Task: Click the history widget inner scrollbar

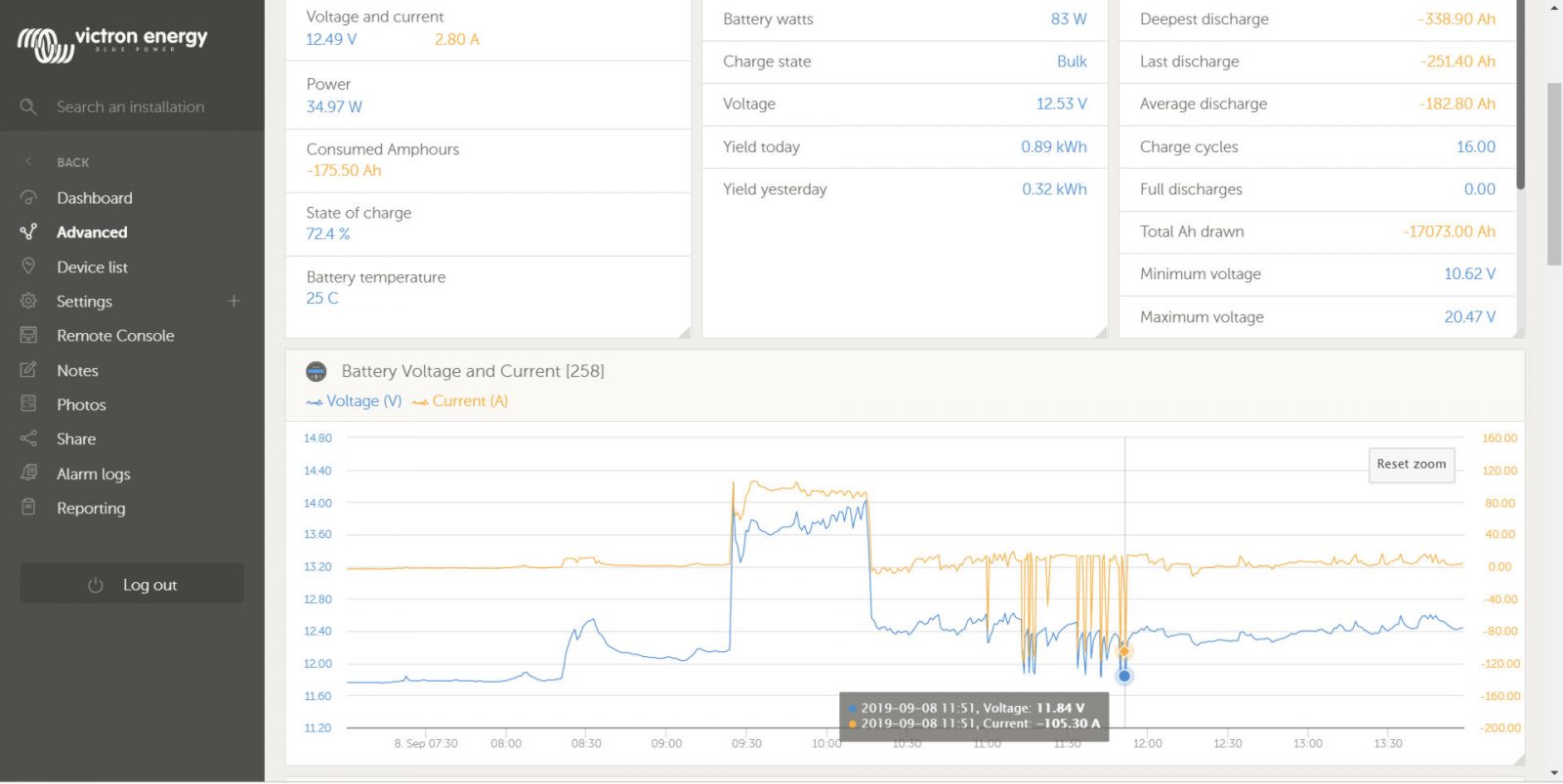Action: coord(1520,98)
